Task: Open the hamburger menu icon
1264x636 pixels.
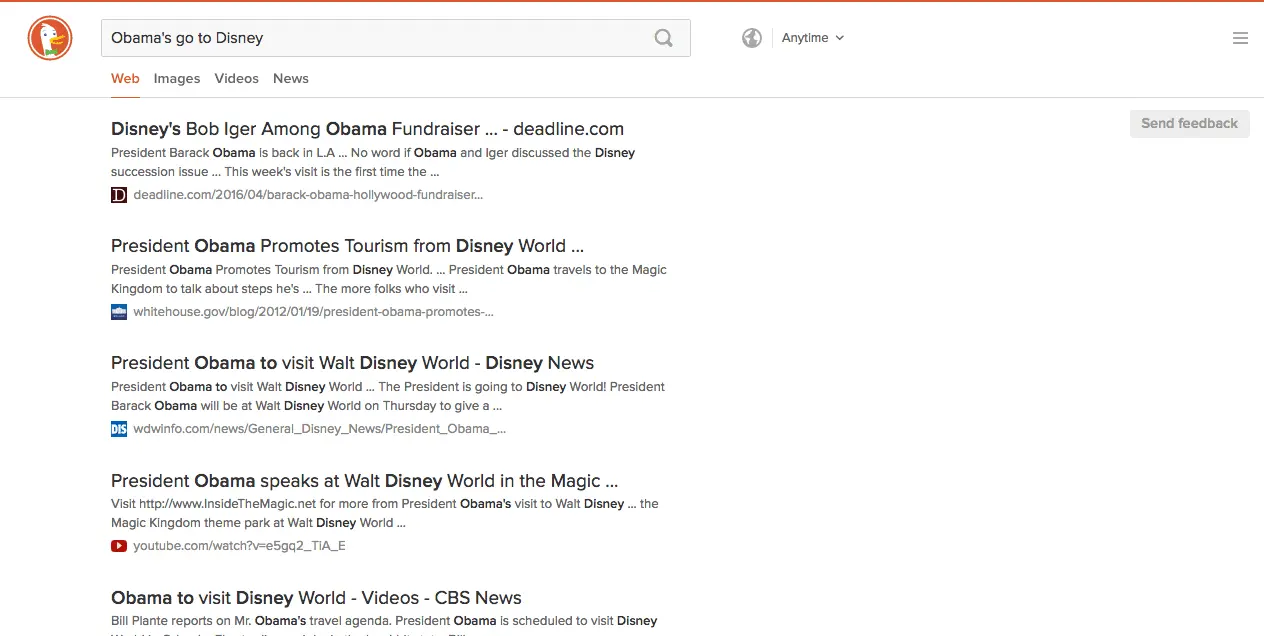Action: click(x=1240, y=38)
